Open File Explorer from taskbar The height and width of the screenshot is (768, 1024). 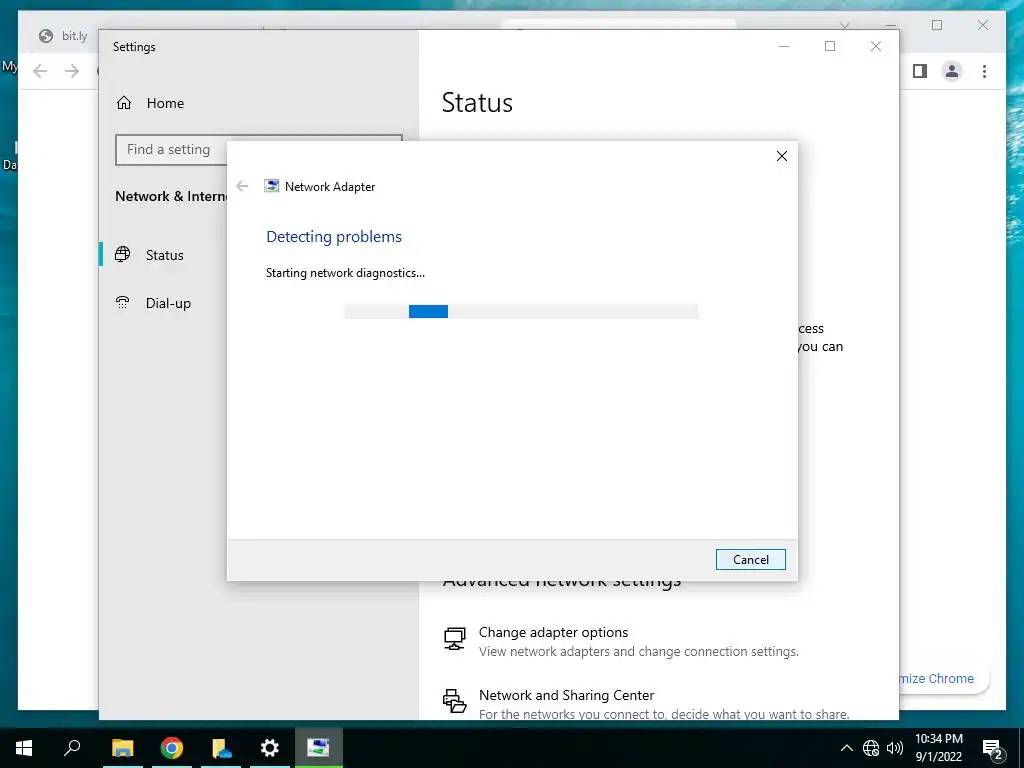122,748
